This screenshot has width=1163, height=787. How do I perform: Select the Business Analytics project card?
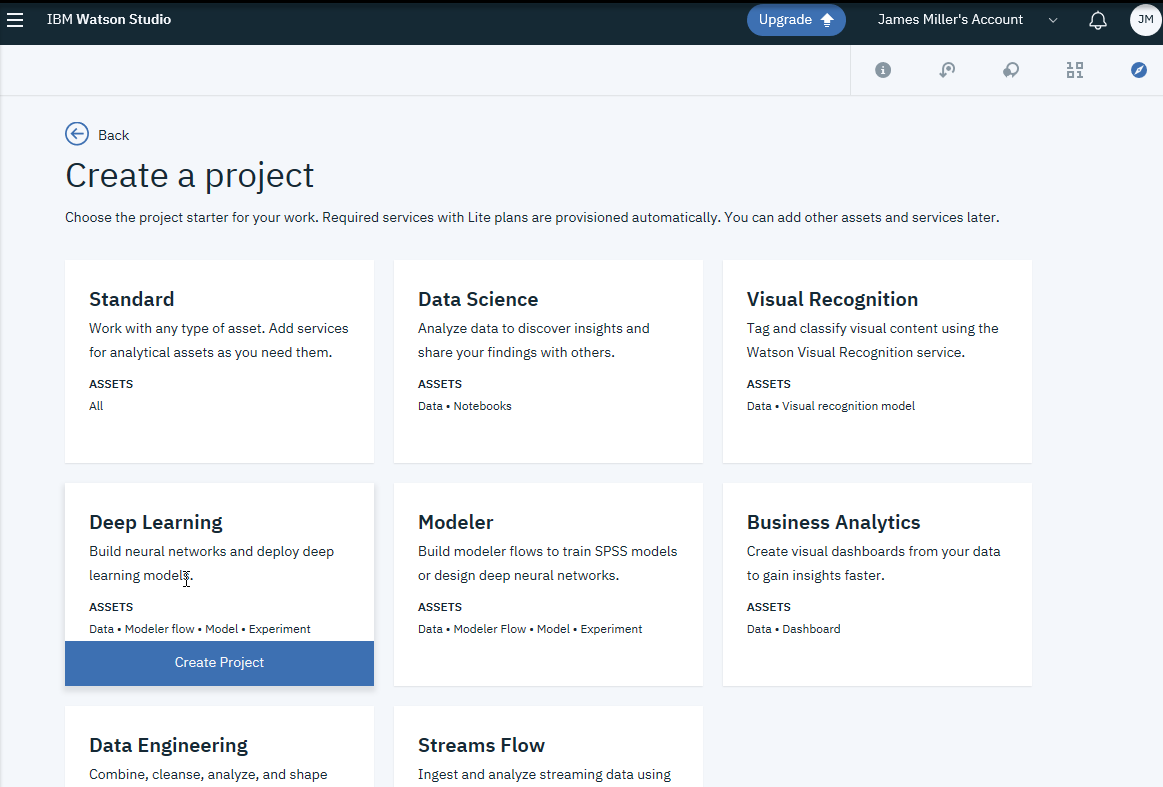point(877,585)
